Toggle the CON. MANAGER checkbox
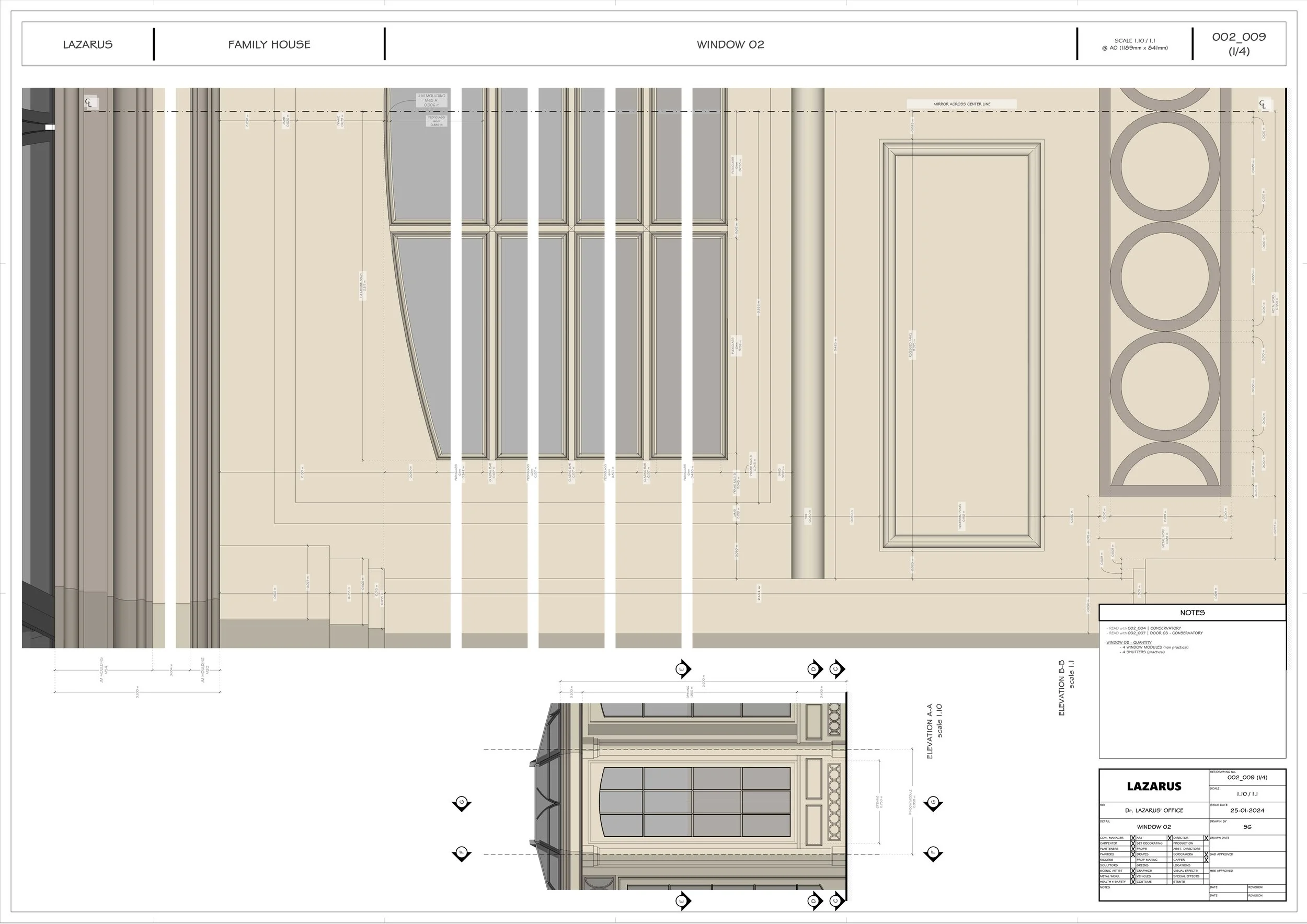Screen dimensions: 1307x924 1133,838
